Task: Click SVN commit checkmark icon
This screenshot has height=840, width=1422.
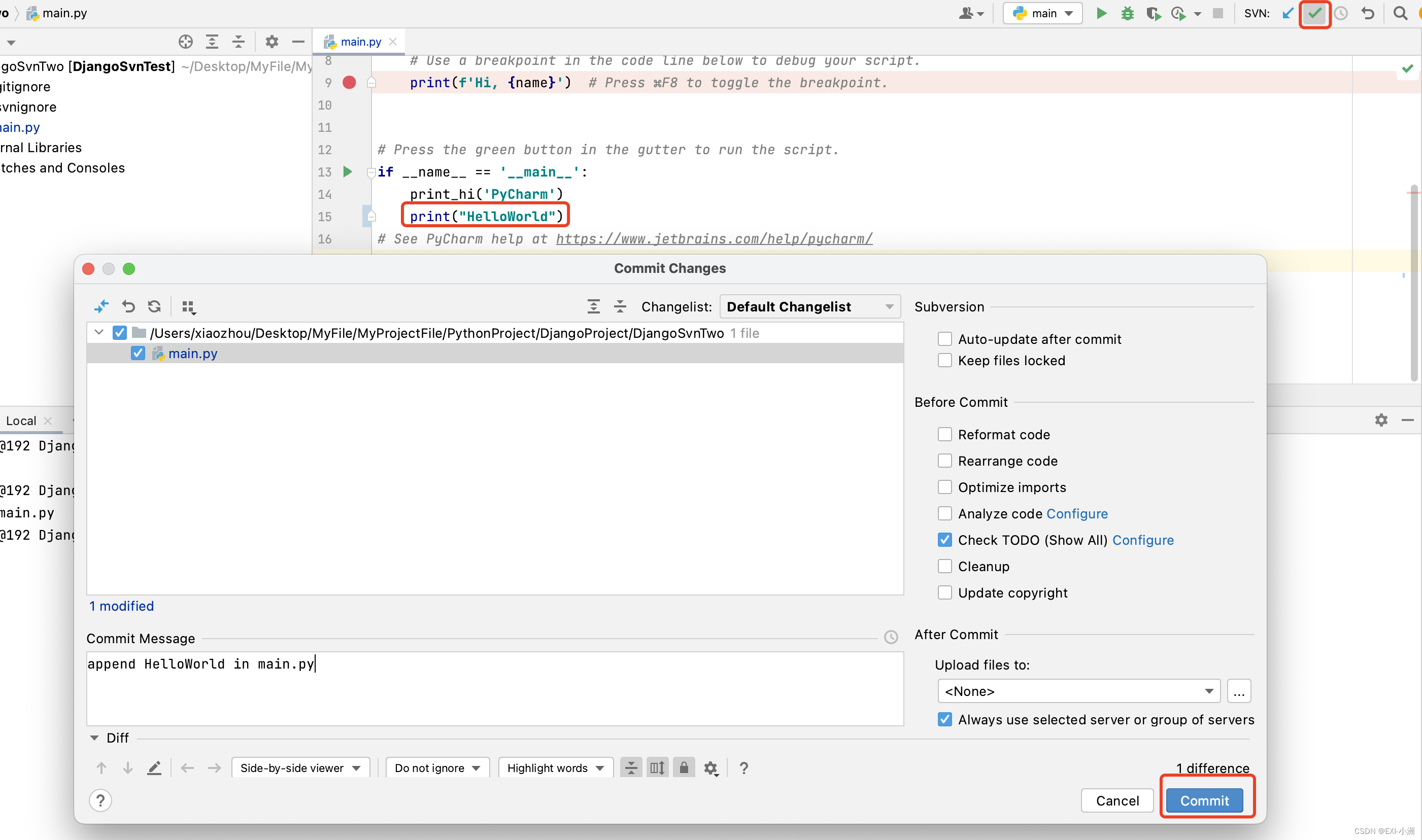Action: (x=1314, y=13)
